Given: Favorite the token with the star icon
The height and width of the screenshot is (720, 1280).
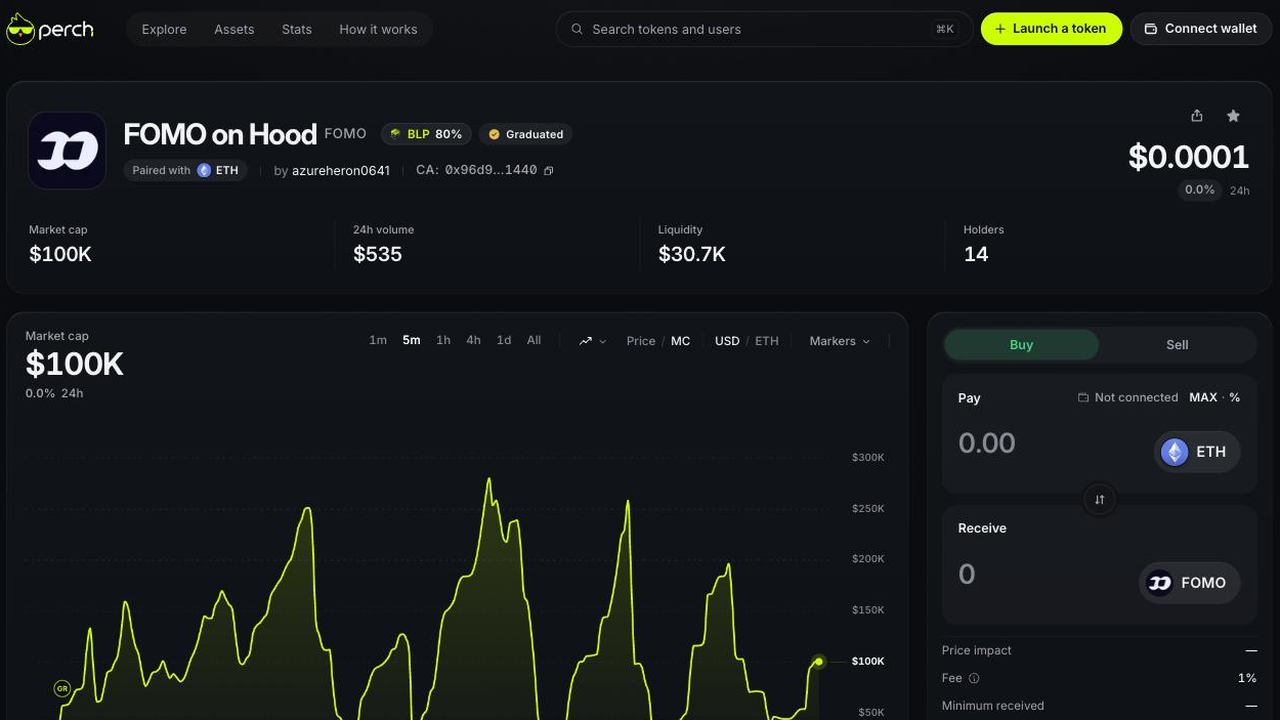Looking at the screenshot, I should pos(1233,116).
